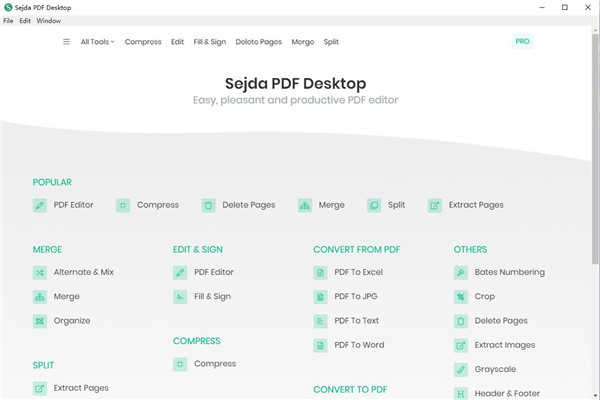The height and width of the screenshot is (400, 600).
Task: Select Compress in the top toolbar
Action: pos(143,42)
